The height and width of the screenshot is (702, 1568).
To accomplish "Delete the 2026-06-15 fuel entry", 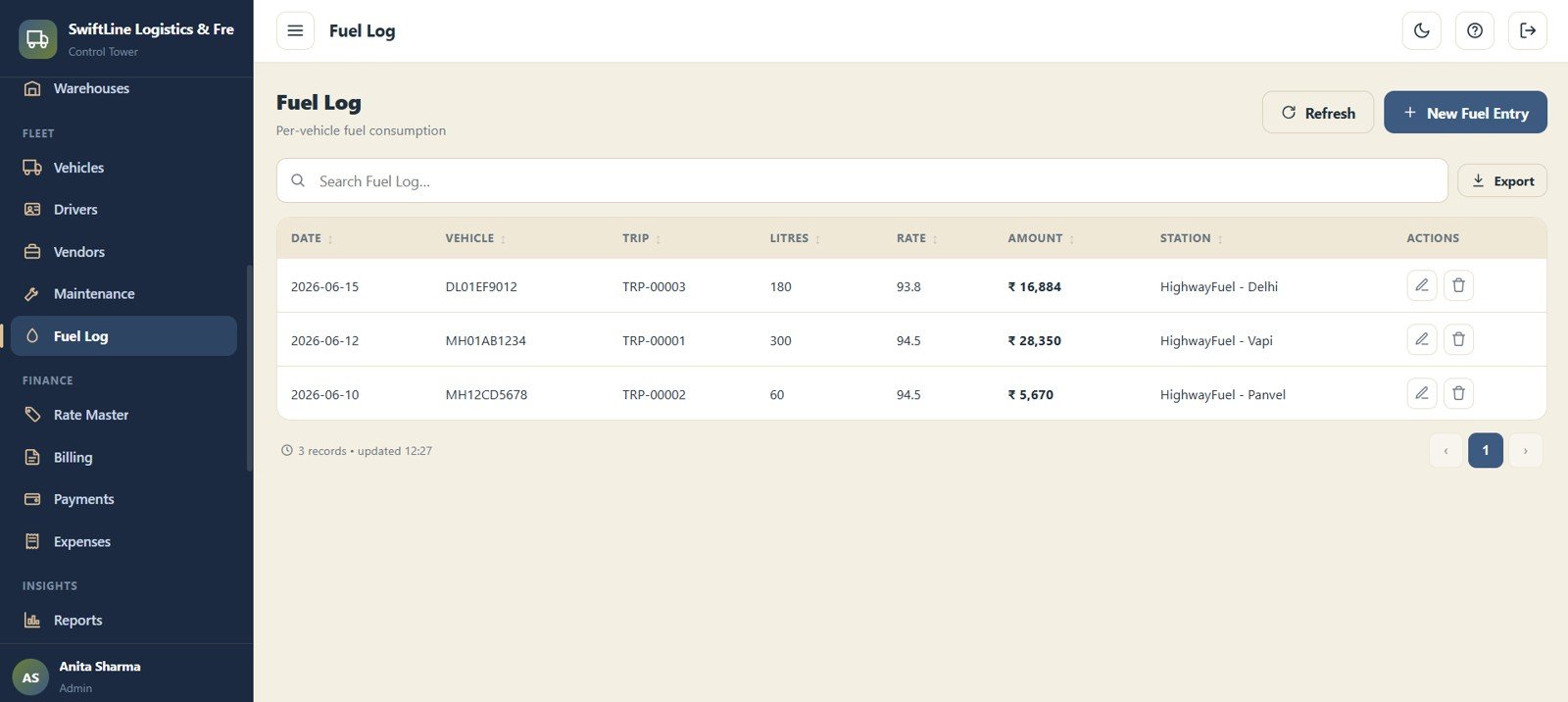I will click(1458, 285).
